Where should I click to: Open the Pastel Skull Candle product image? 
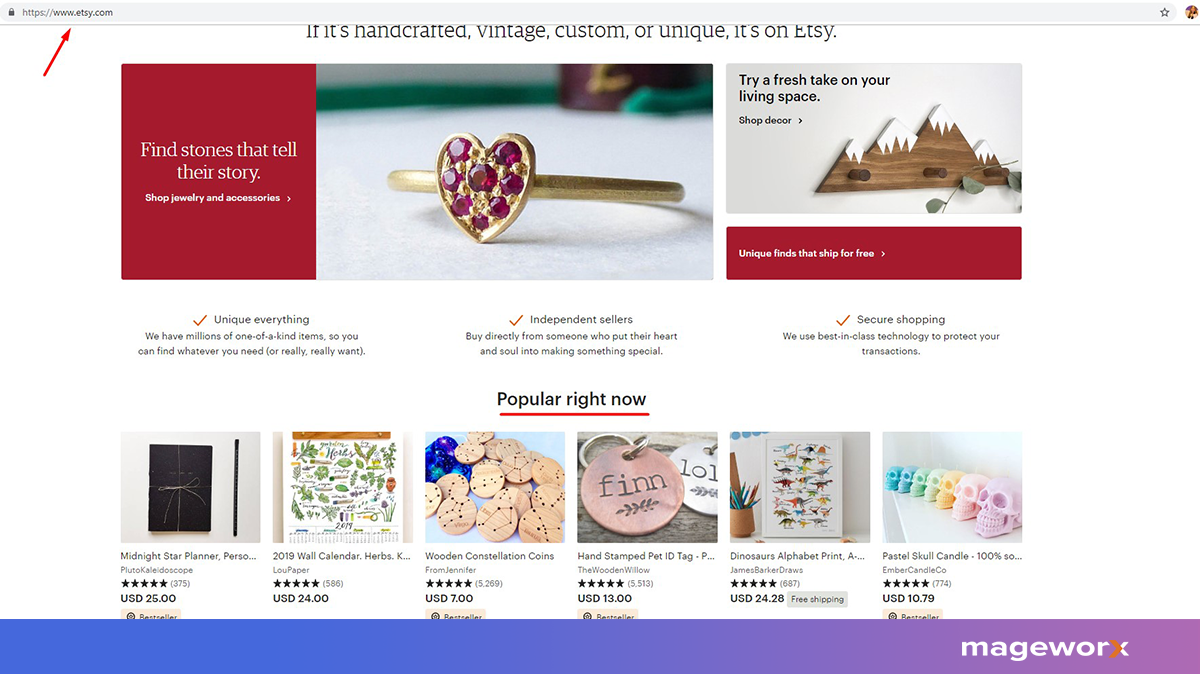[952, 487]
